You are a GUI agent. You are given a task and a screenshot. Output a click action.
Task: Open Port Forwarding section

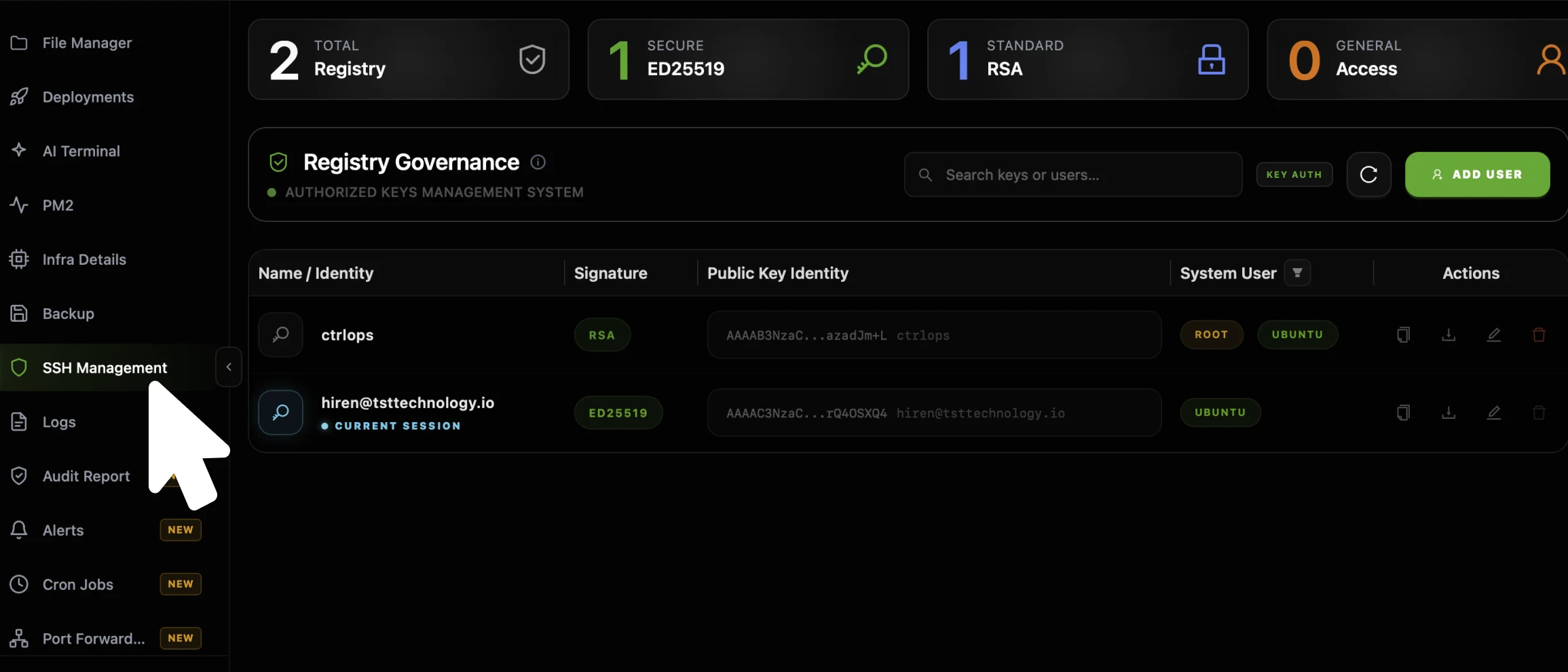point(94,639)
